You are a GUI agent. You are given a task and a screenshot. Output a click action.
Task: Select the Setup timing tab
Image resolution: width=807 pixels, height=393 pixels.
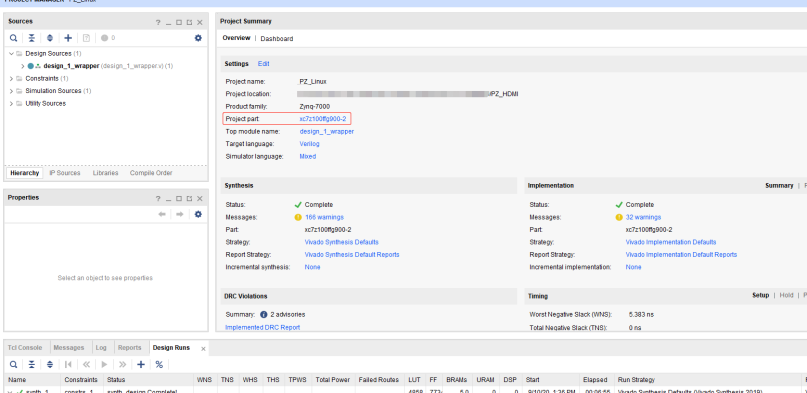pyautogui.click(x=760, y=295)
